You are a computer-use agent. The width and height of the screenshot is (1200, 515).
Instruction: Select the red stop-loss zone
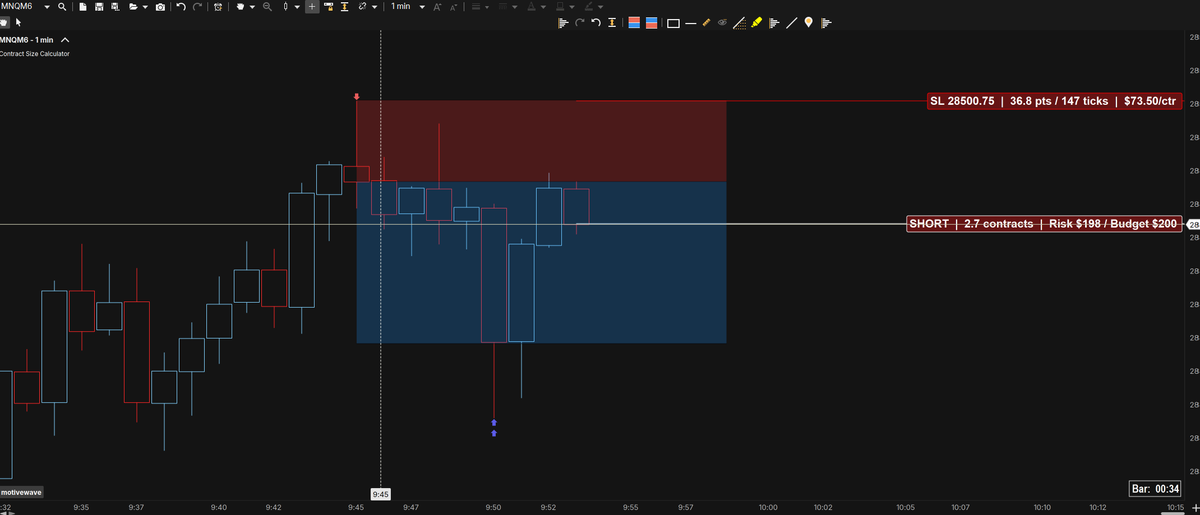(x=541, y=141)
